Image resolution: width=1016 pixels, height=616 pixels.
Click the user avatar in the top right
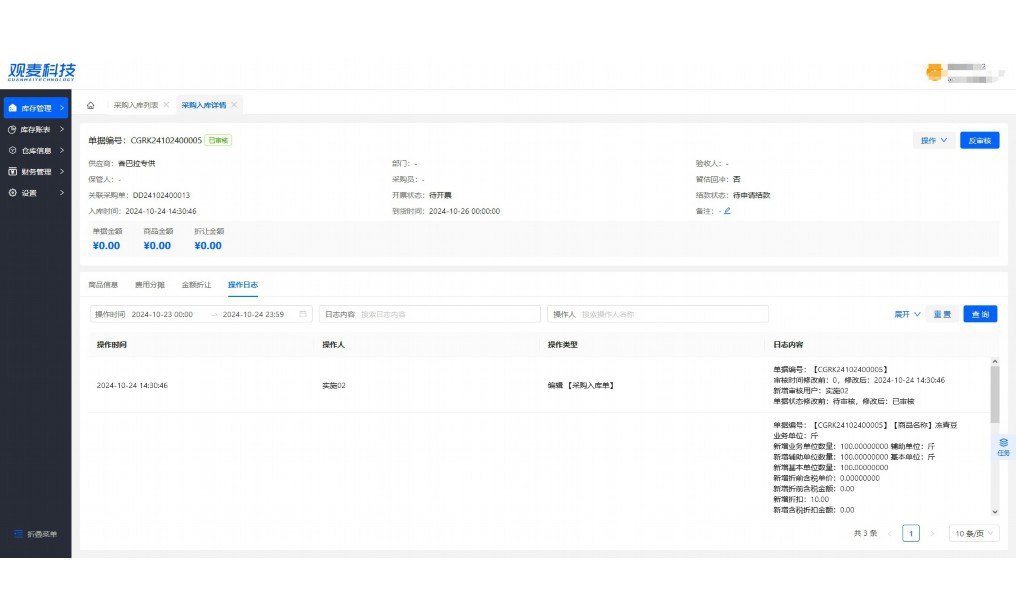934,72
